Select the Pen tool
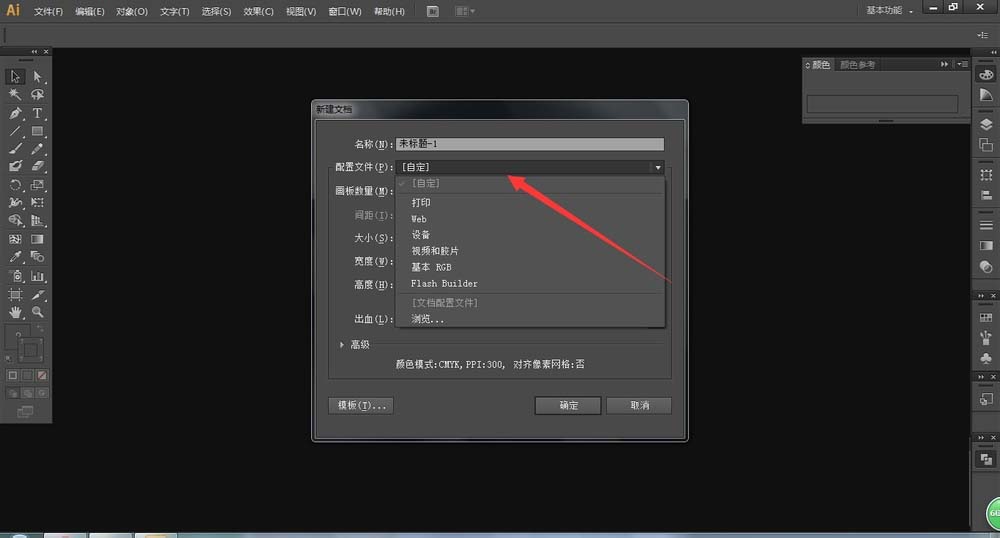The image size is (1000, 538). click(15, 113)
